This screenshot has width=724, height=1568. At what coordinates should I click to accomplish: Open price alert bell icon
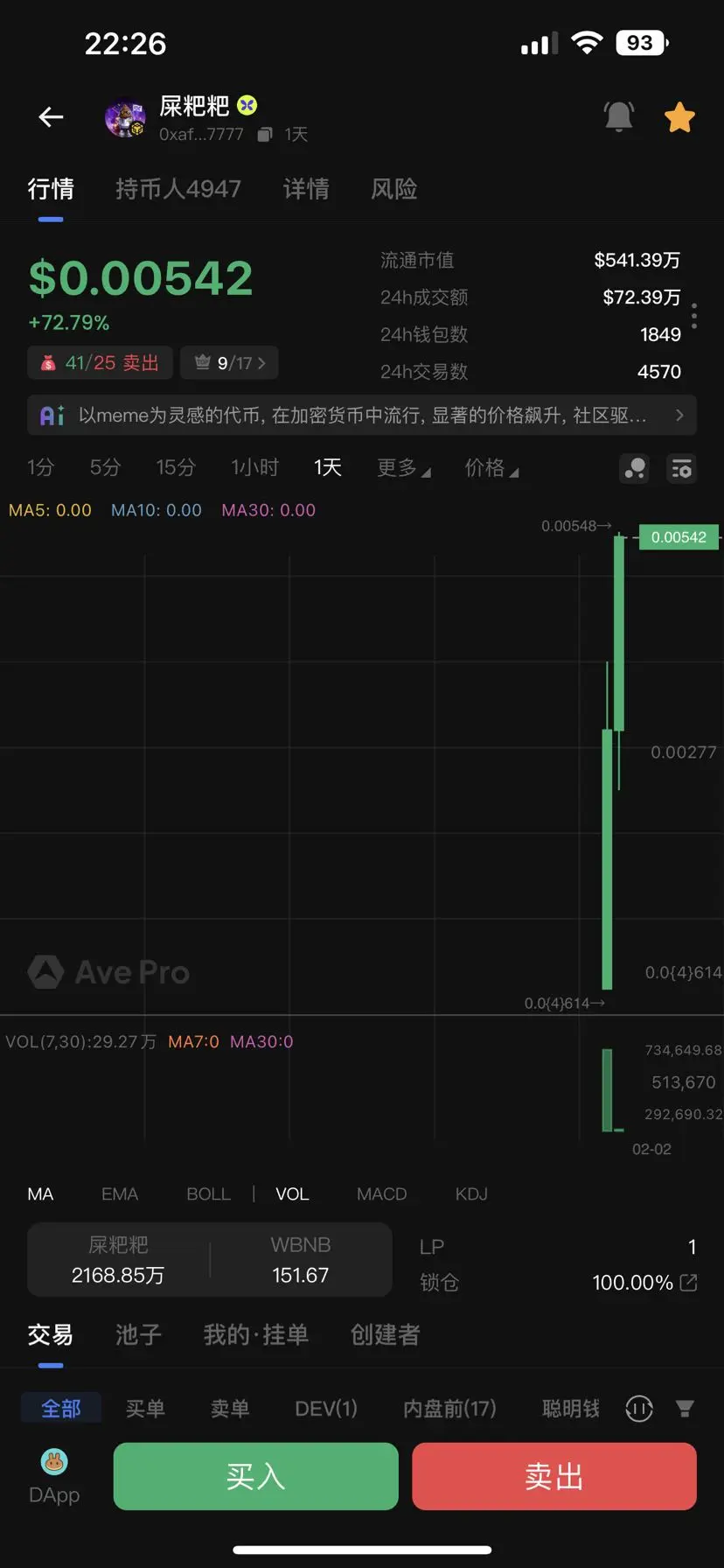pyautogui.click(x=619, y=116)
